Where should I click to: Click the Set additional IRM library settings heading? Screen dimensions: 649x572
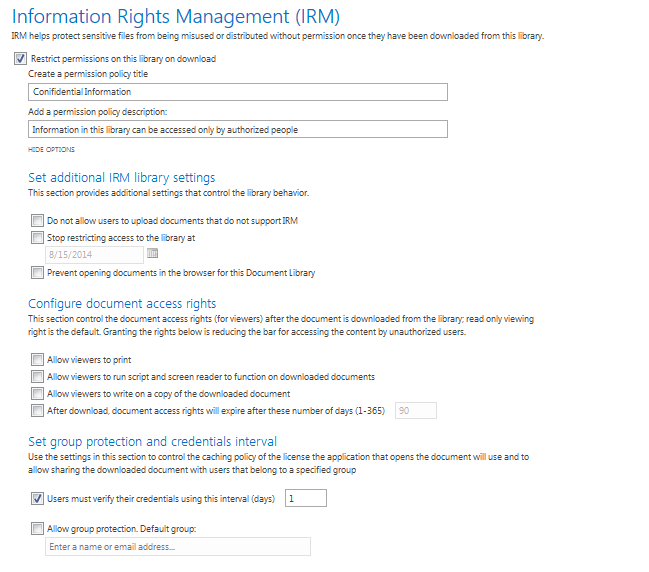[122, 178]
